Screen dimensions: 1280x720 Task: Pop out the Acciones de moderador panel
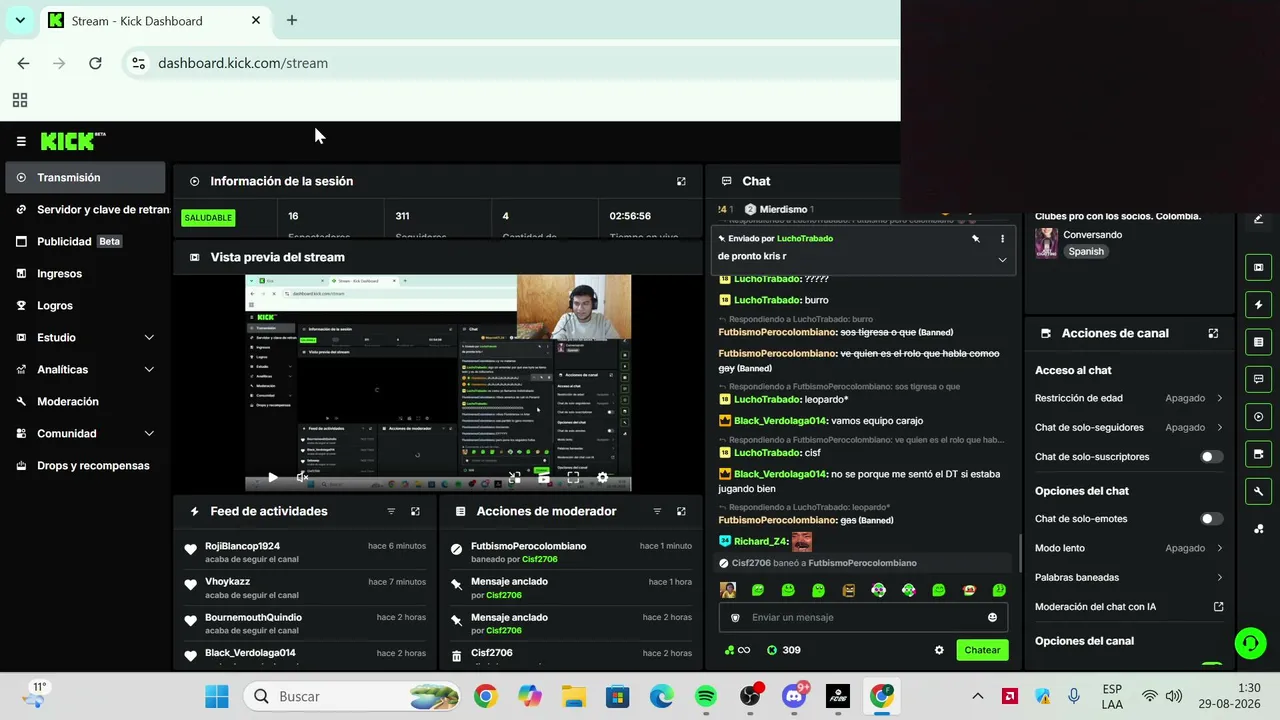click(681, 511)
